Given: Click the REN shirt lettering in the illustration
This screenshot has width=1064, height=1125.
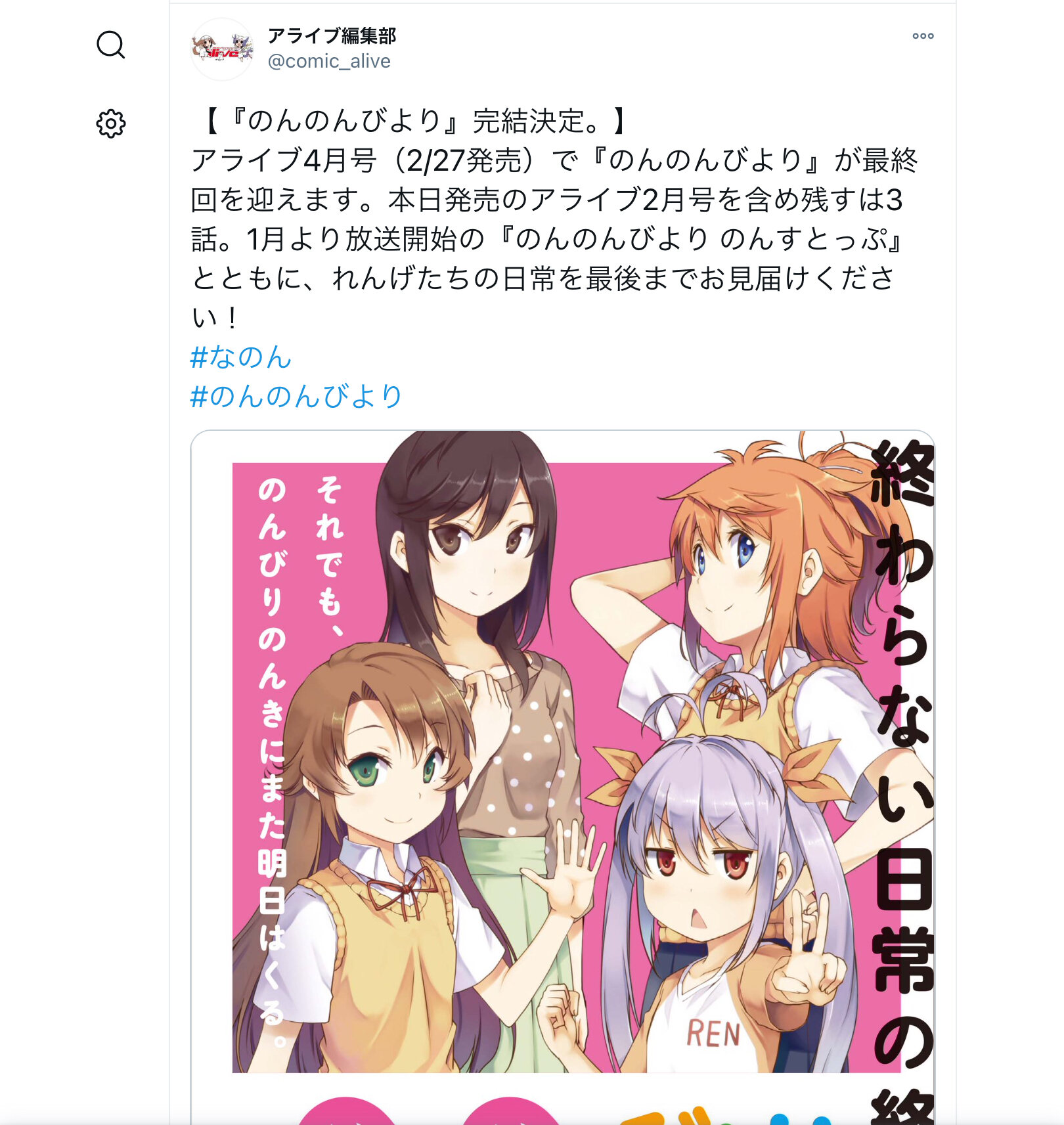Looking at the screenshot, I should (713, 1034).
